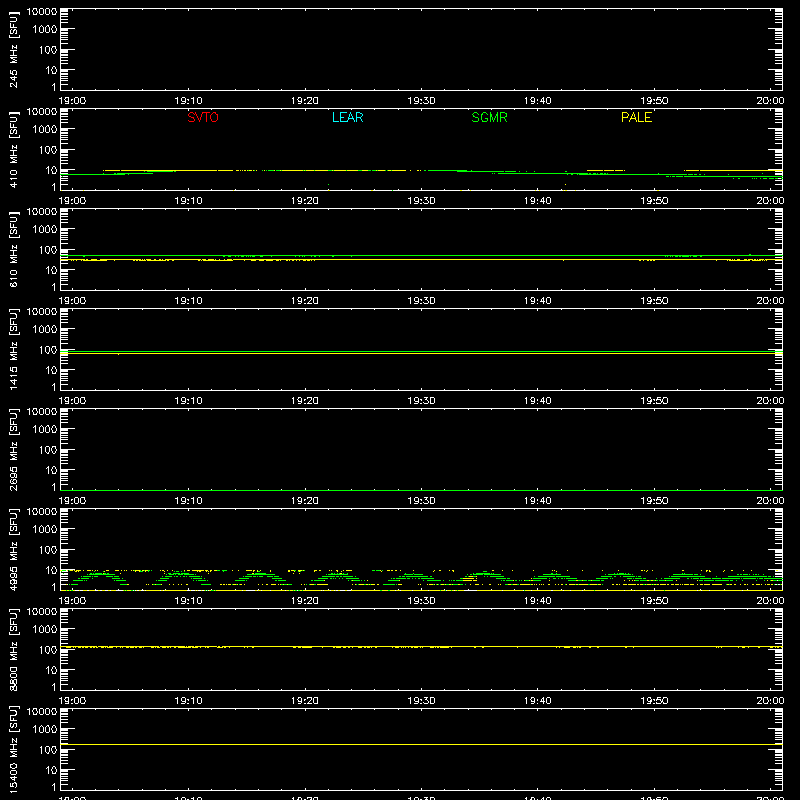Select the 4995 MHz [SFU] axis title

(13, 549)
